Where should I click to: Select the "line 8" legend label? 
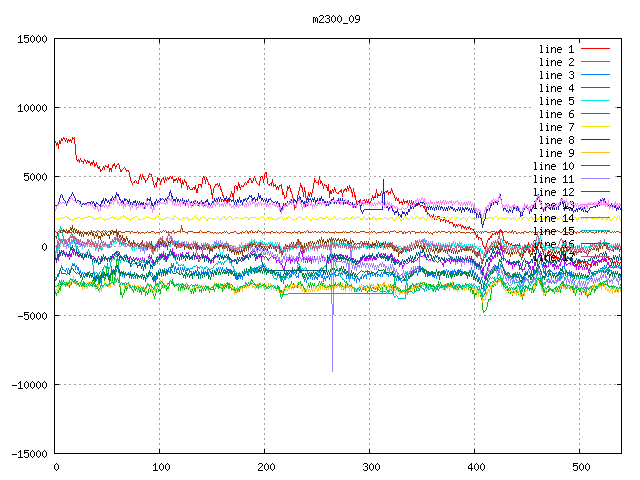coord(557,140)
